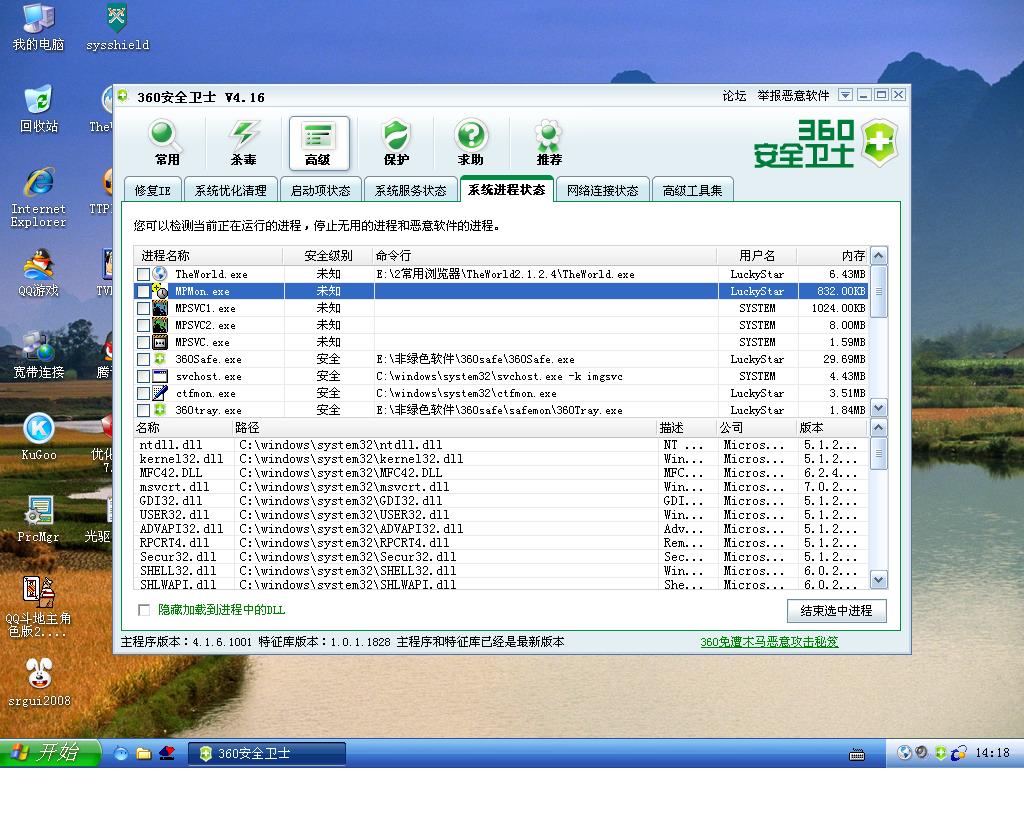Switch to the 修复IE tab
1024x820 pixels.
(153, 190)
